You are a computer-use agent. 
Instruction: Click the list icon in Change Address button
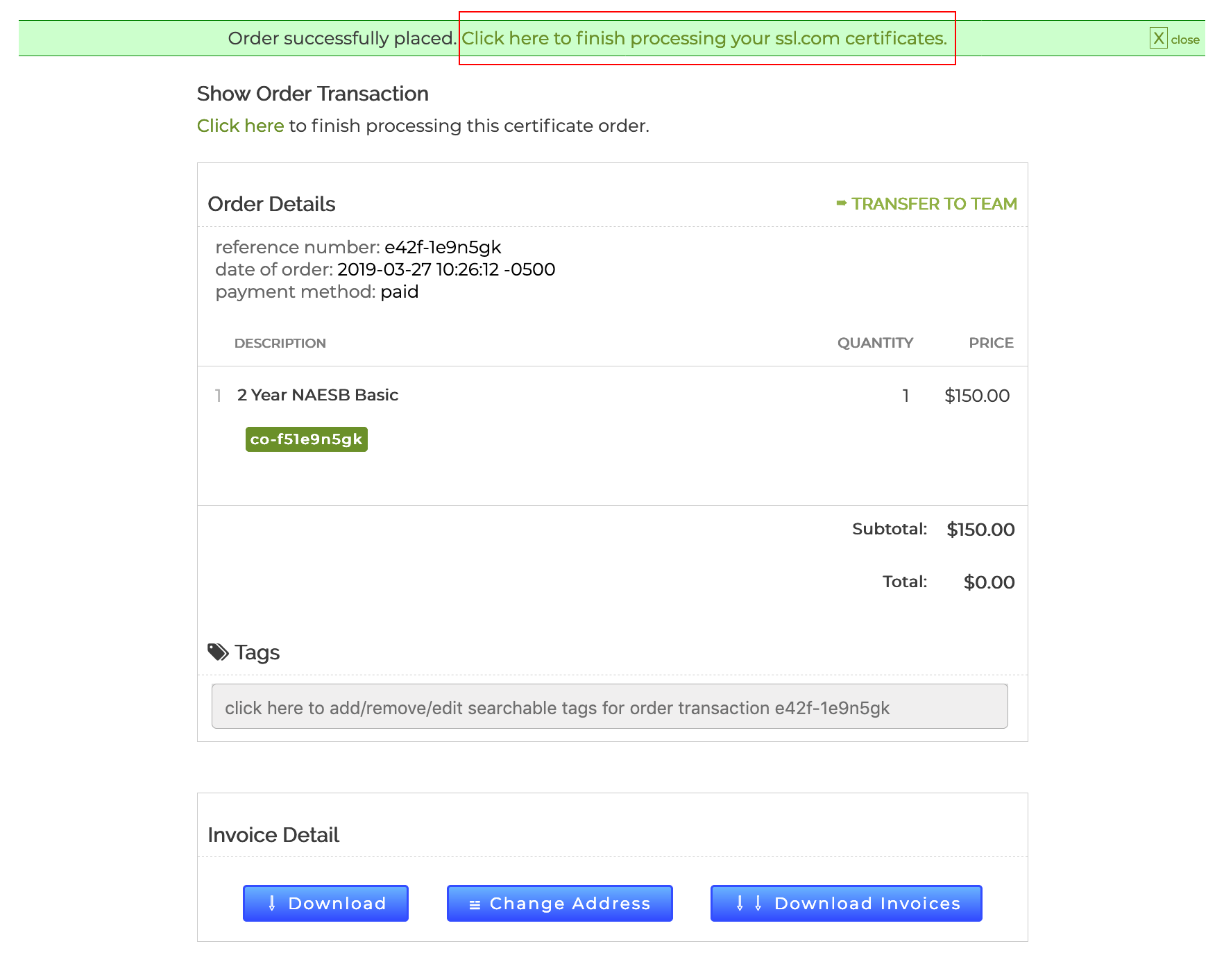click(x=475, y=904)
